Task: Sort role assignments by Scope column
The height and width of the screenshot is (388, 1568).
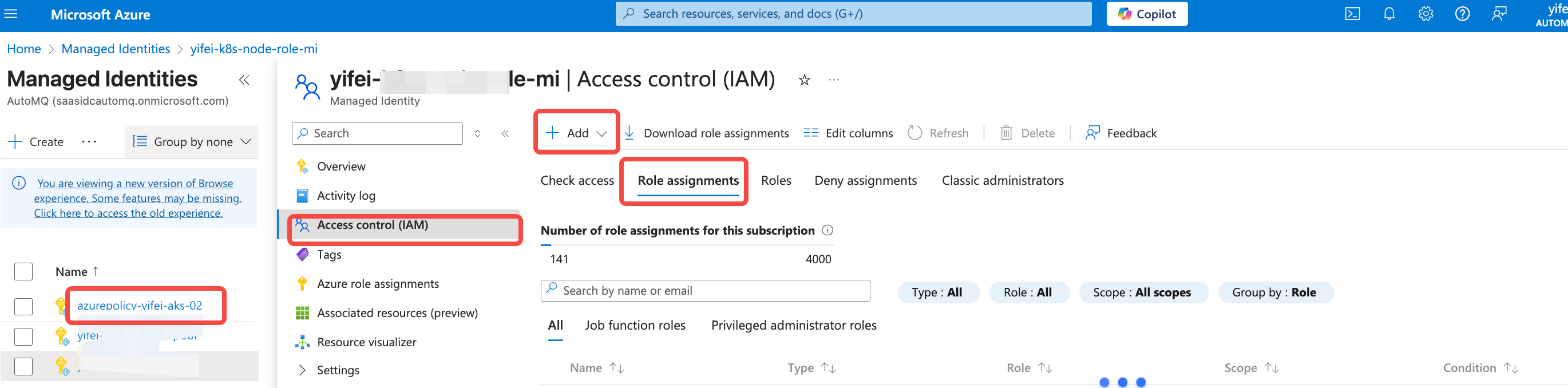Action: 1251,368
